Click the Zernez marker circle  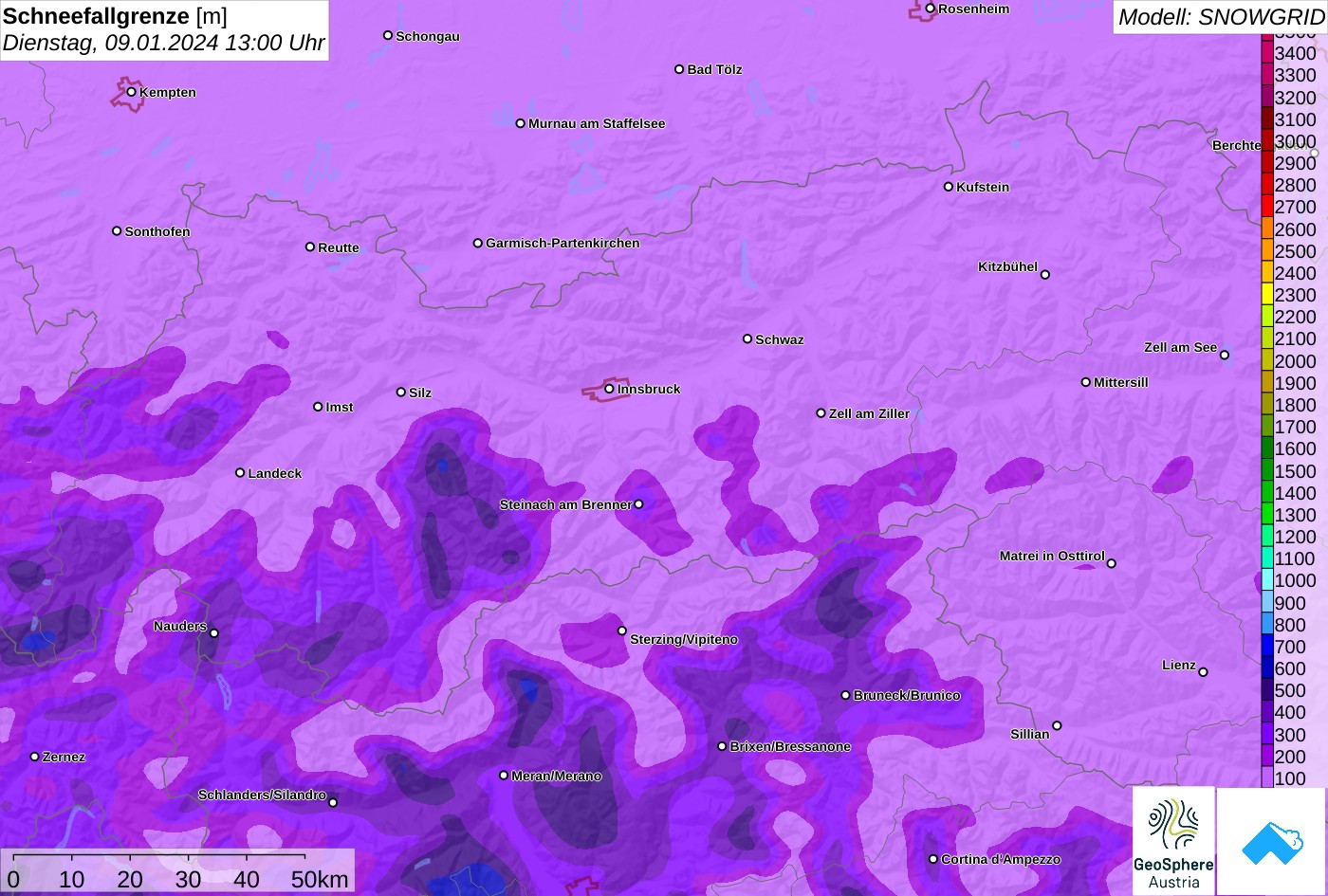click(35, 757)
